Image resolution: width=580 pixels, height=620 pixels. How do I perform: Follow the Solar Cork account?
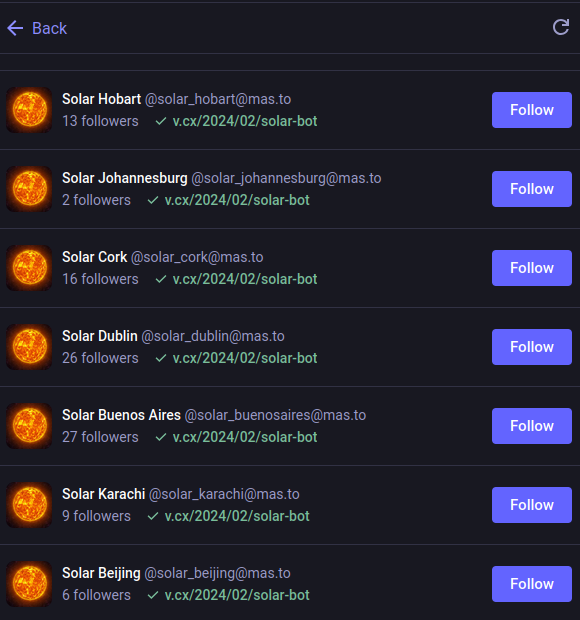pyautogui.click(x=532, y=268)
